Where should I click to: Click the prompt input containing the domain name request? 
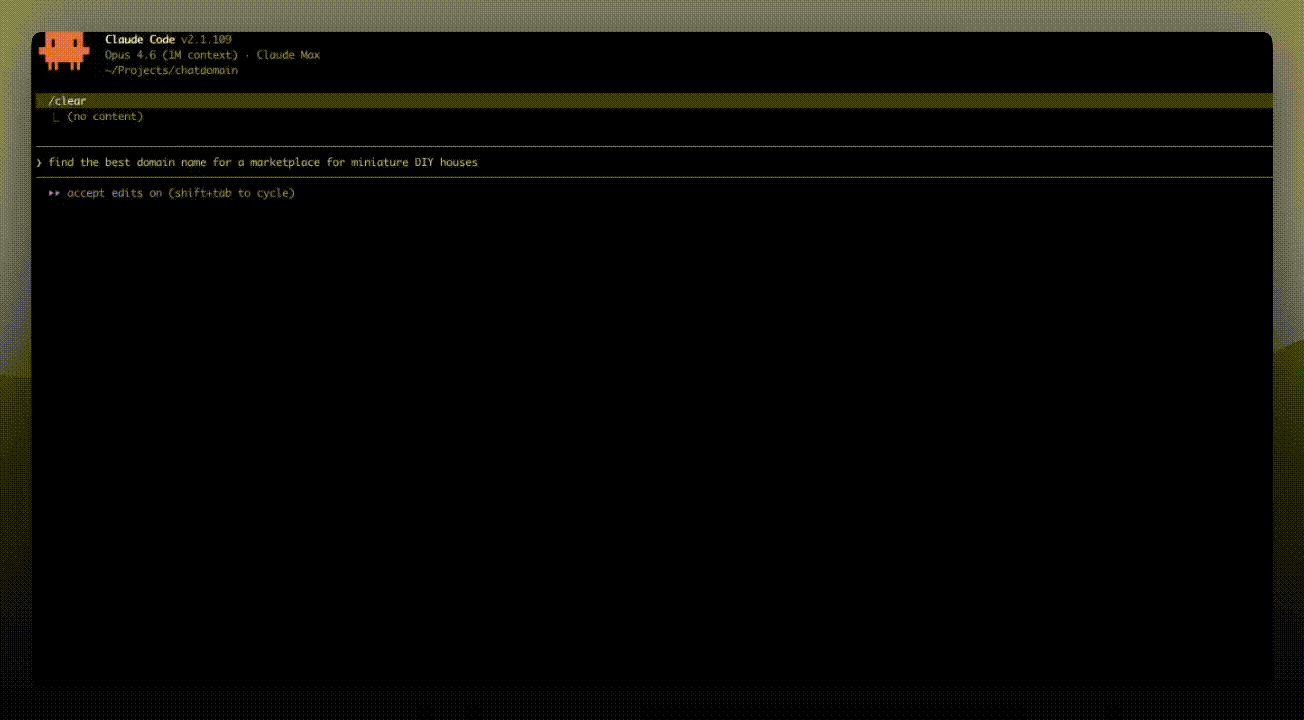pyautogui.click(x=654, y=162)
